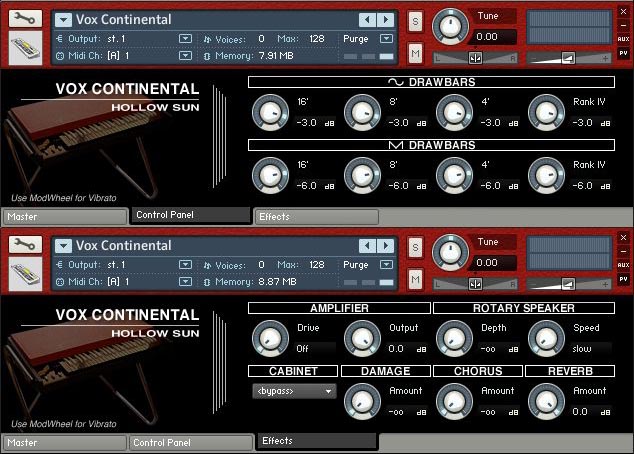Switch to Master tab in lower instrument
The width and height of the screenshot is (634, 454).
pyautogui.click(x=65, y=443)
